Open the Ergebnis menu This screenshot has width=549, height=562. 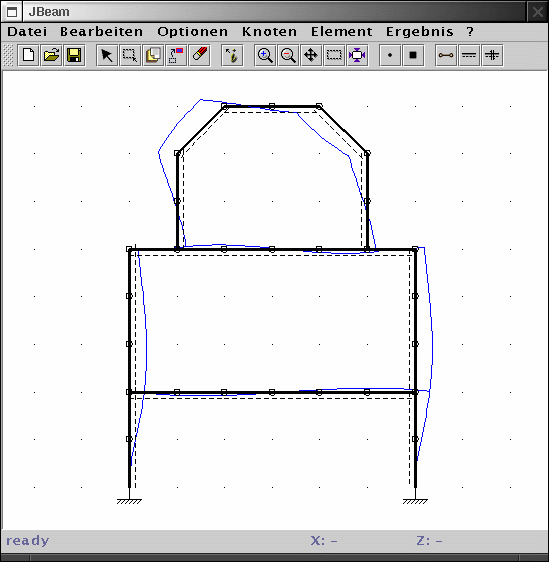tap(420, 32)
